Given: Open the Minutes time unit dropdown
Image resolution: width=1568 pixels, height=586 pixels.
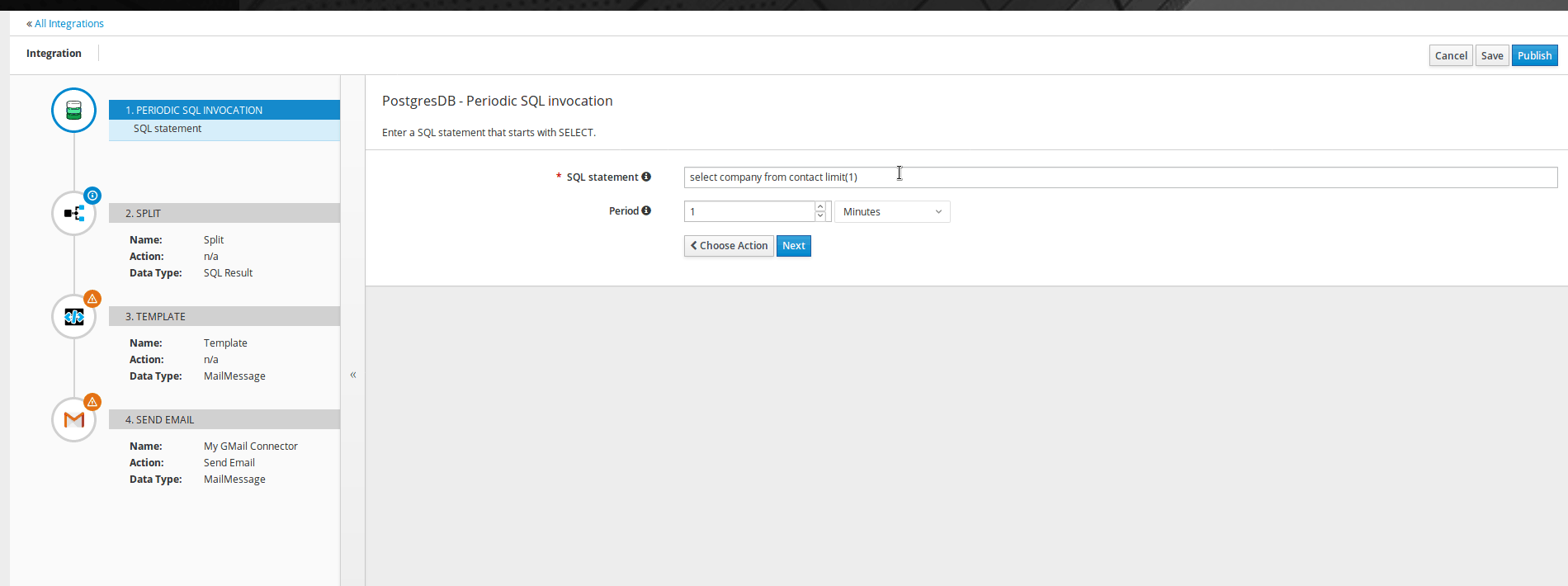Looking at the screenshot, I should 892,212.
